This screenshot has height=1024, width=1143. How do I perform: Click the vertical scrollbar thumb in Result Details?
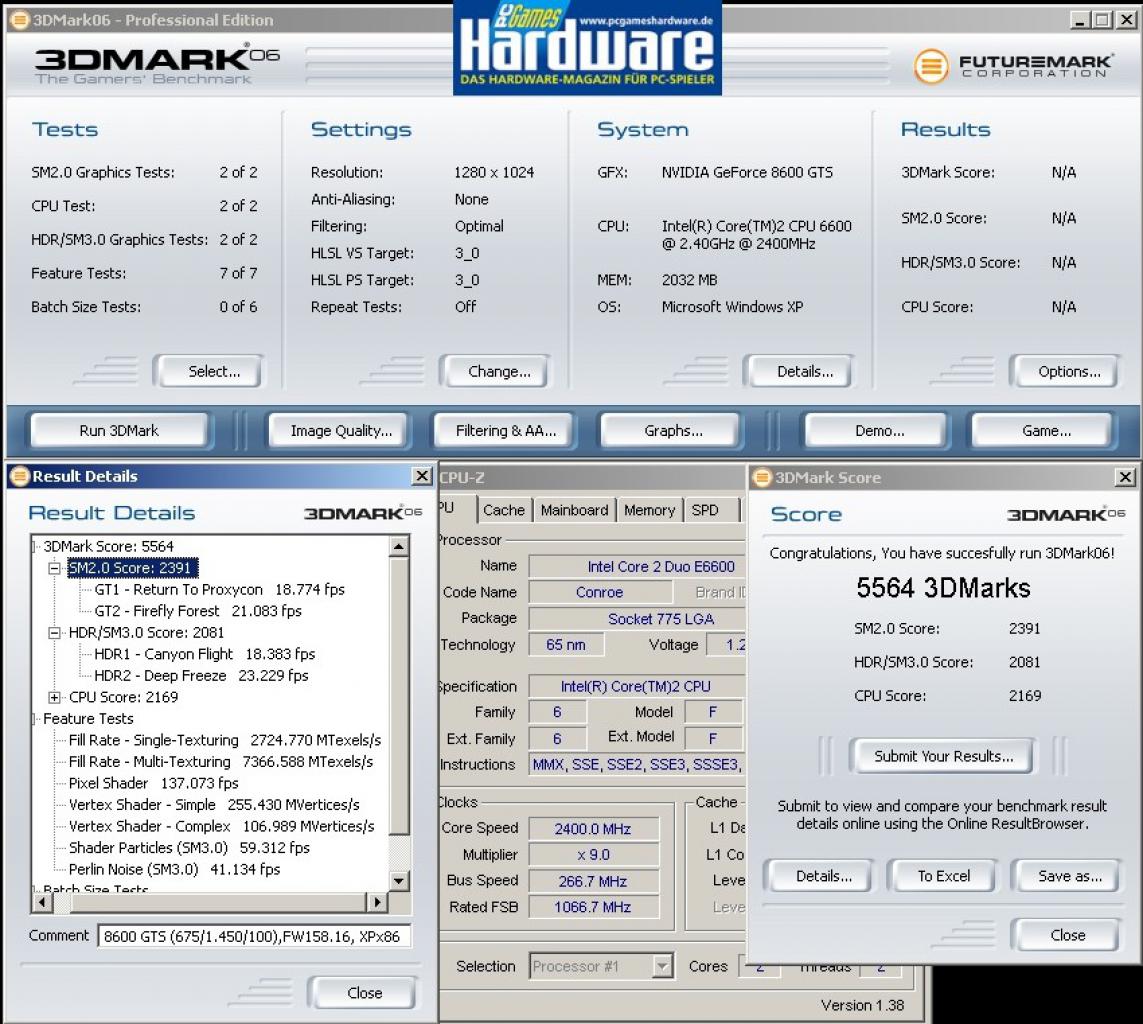[399, 695]
